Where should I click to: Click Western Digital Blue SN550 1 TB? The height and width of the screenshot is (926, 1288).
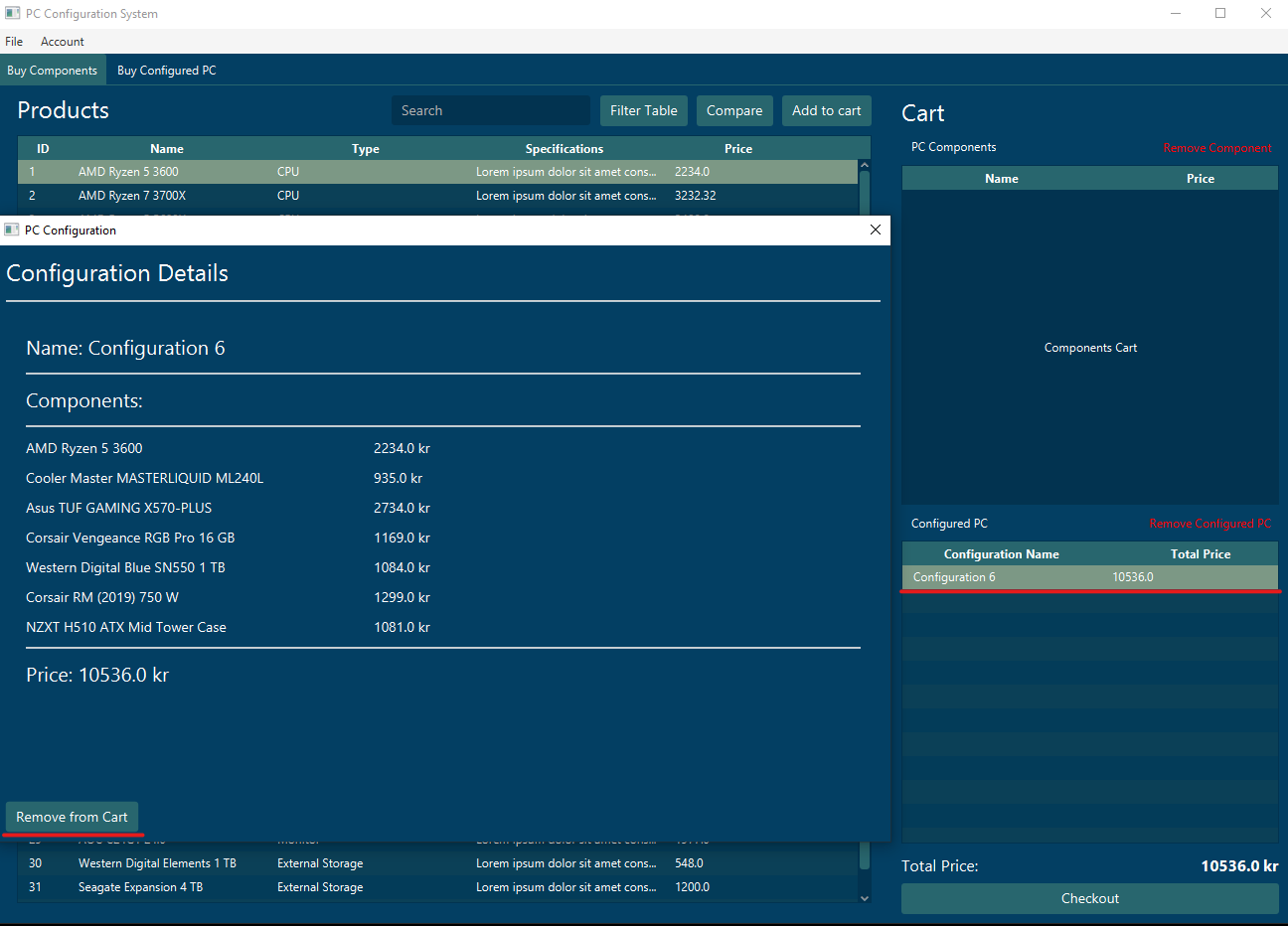click(125, 567)
